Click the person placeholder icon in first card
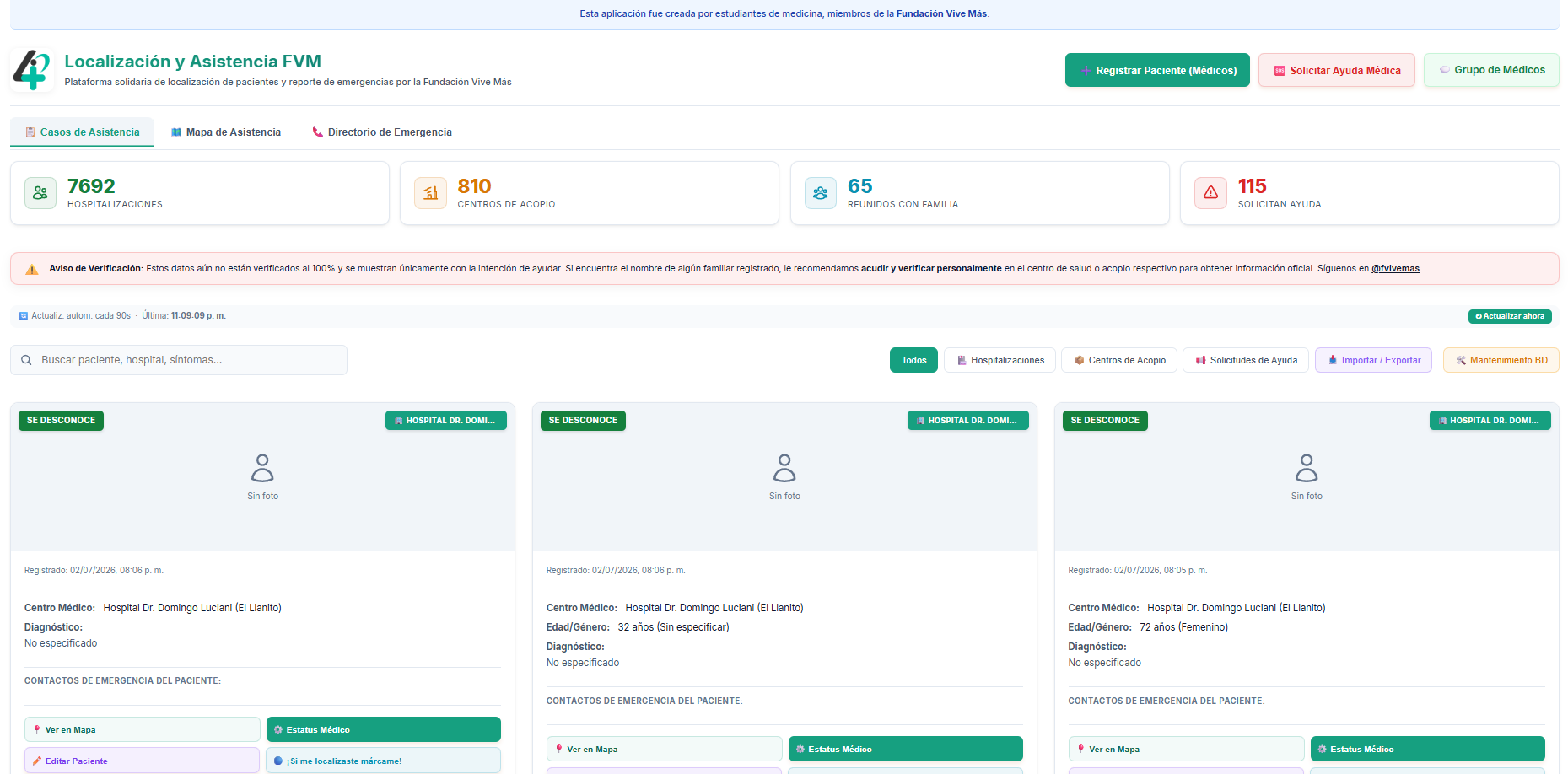Screen dimensions: 1568x774 click(x=262, y=468)
